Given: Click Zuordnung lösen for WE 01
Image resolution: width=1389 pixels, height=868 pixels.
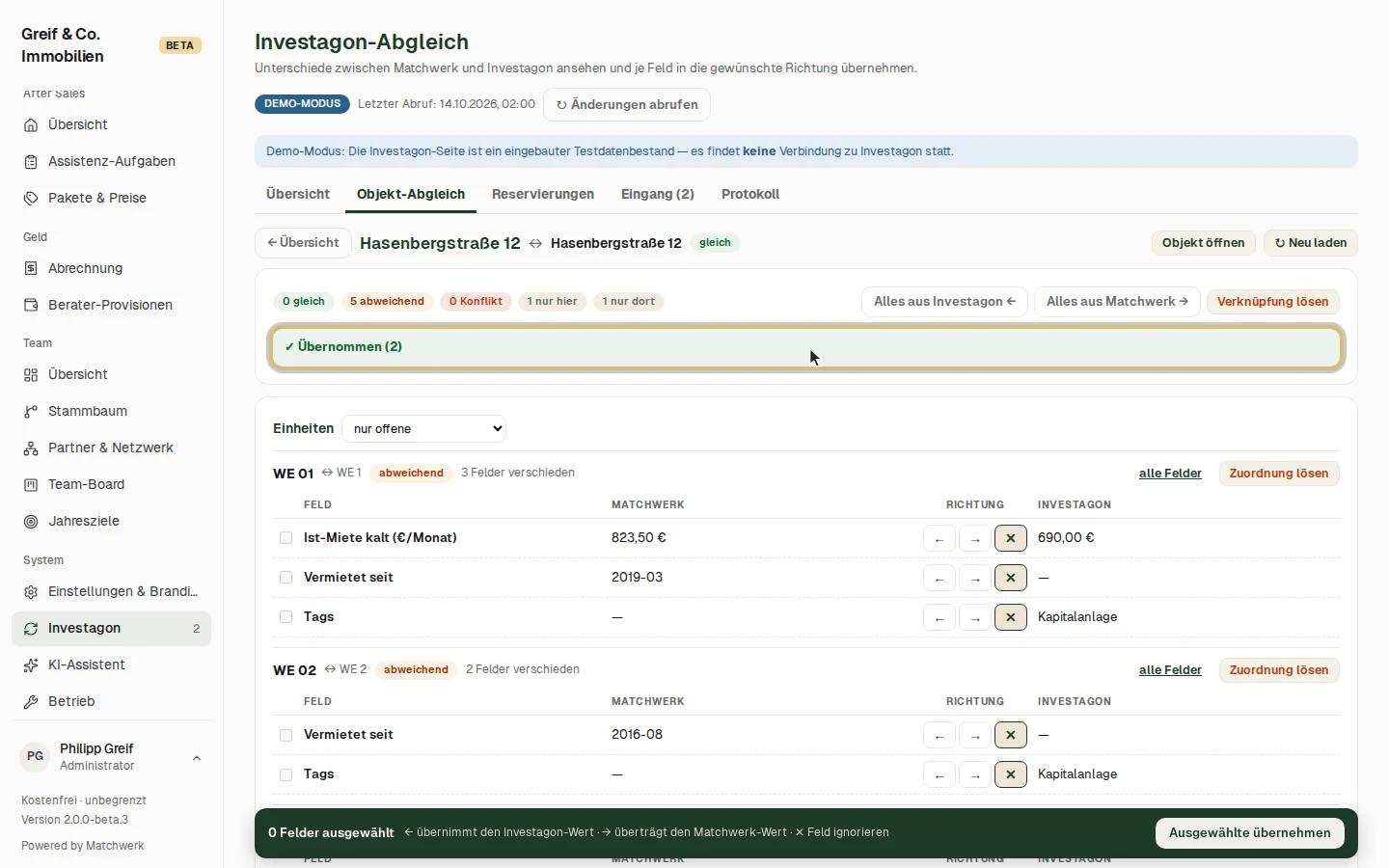Looking at the screenshot, I should point(1279,474).
